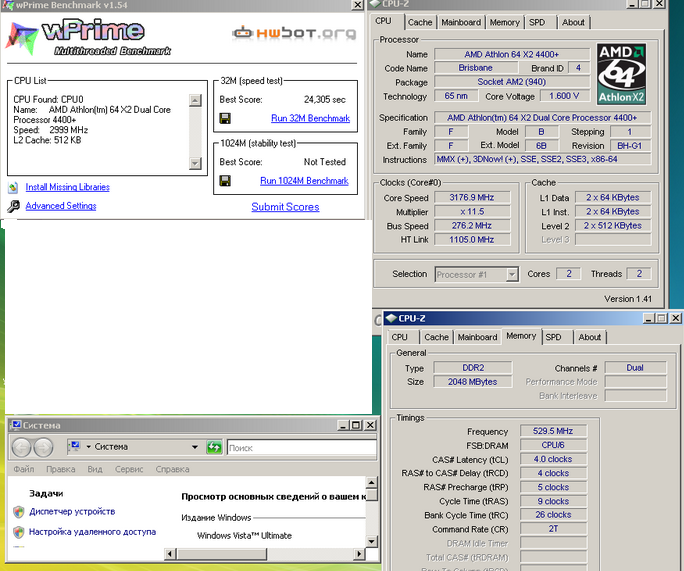The width and height of the screenshot is (684, 571).
Task: Run the 32M Benchmark
Action: click(x=310, y=118)
